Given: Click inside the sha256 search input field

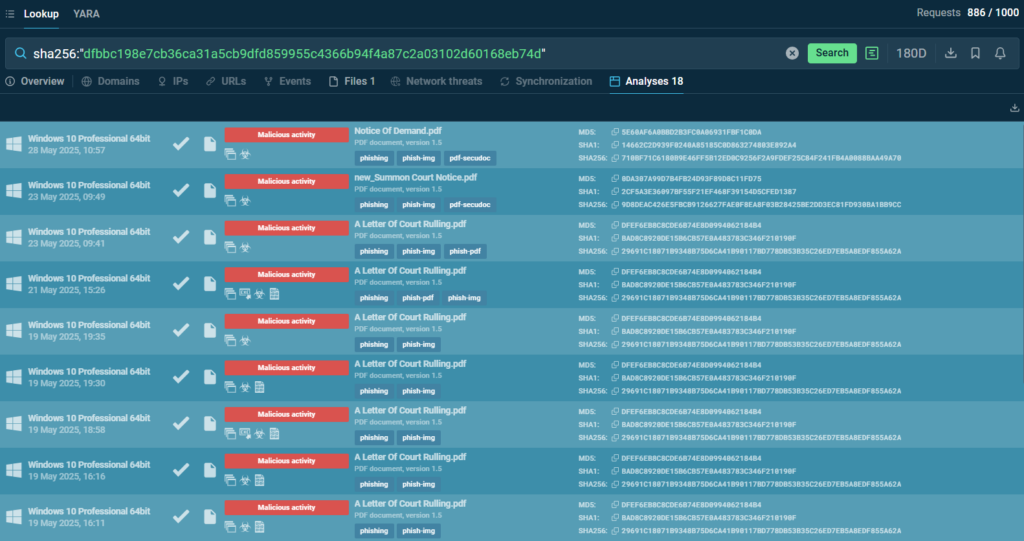Looking at the screenshot, I should click(x=400, y=53).
